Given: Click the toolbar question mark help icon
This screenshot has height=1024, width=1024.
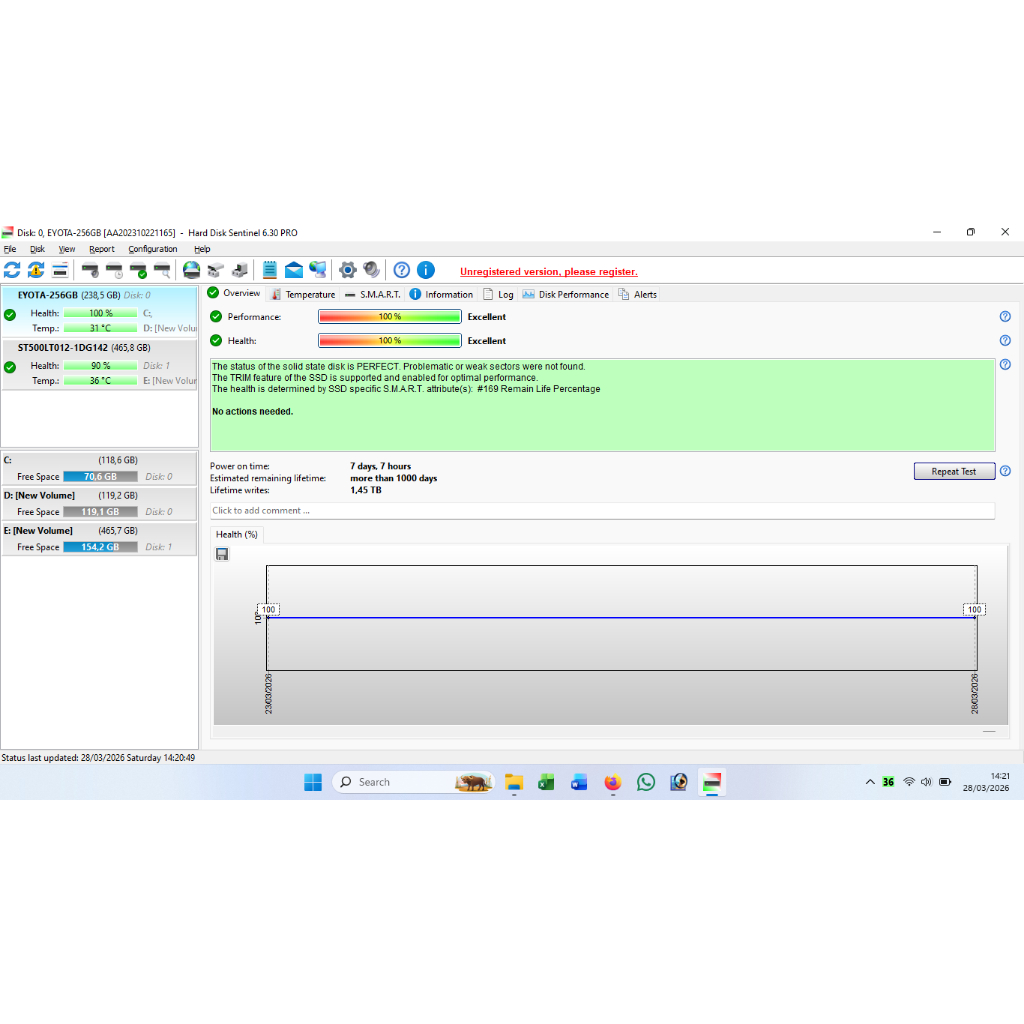Looking at the screenshot, I should pos(401,270).
